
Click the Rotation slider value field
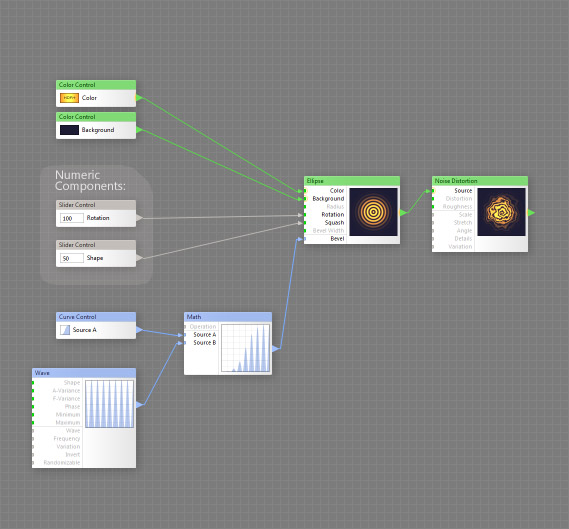[x=72, y=218]
